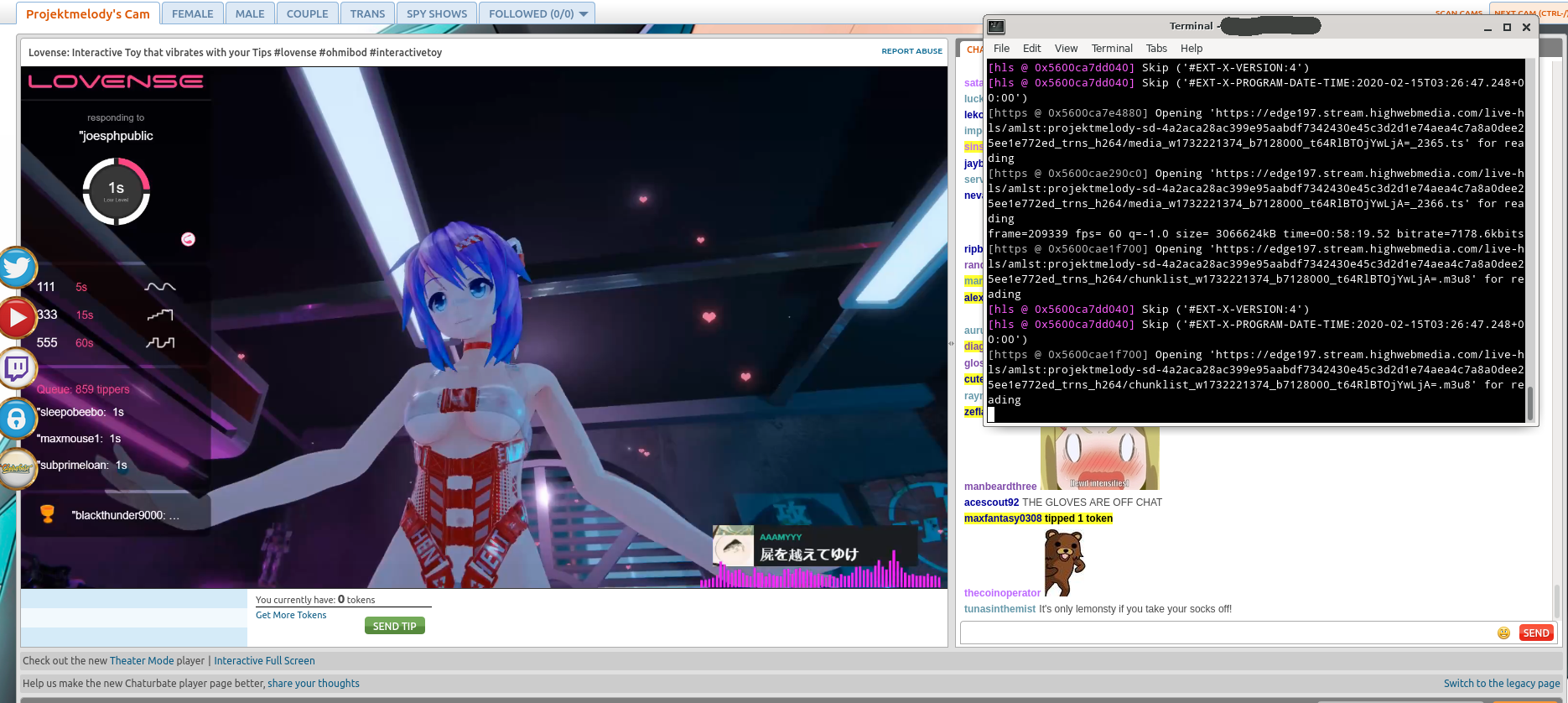Click the chat message input field
1568x703 pixels.
[1227, 633]
